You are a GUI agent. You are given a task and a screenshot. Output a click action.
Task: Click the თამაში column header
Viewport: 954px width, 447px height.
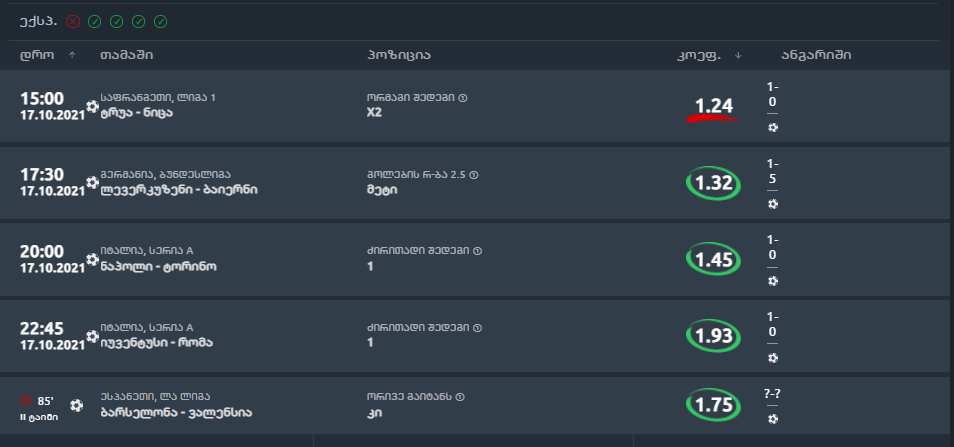pos(126,55)
